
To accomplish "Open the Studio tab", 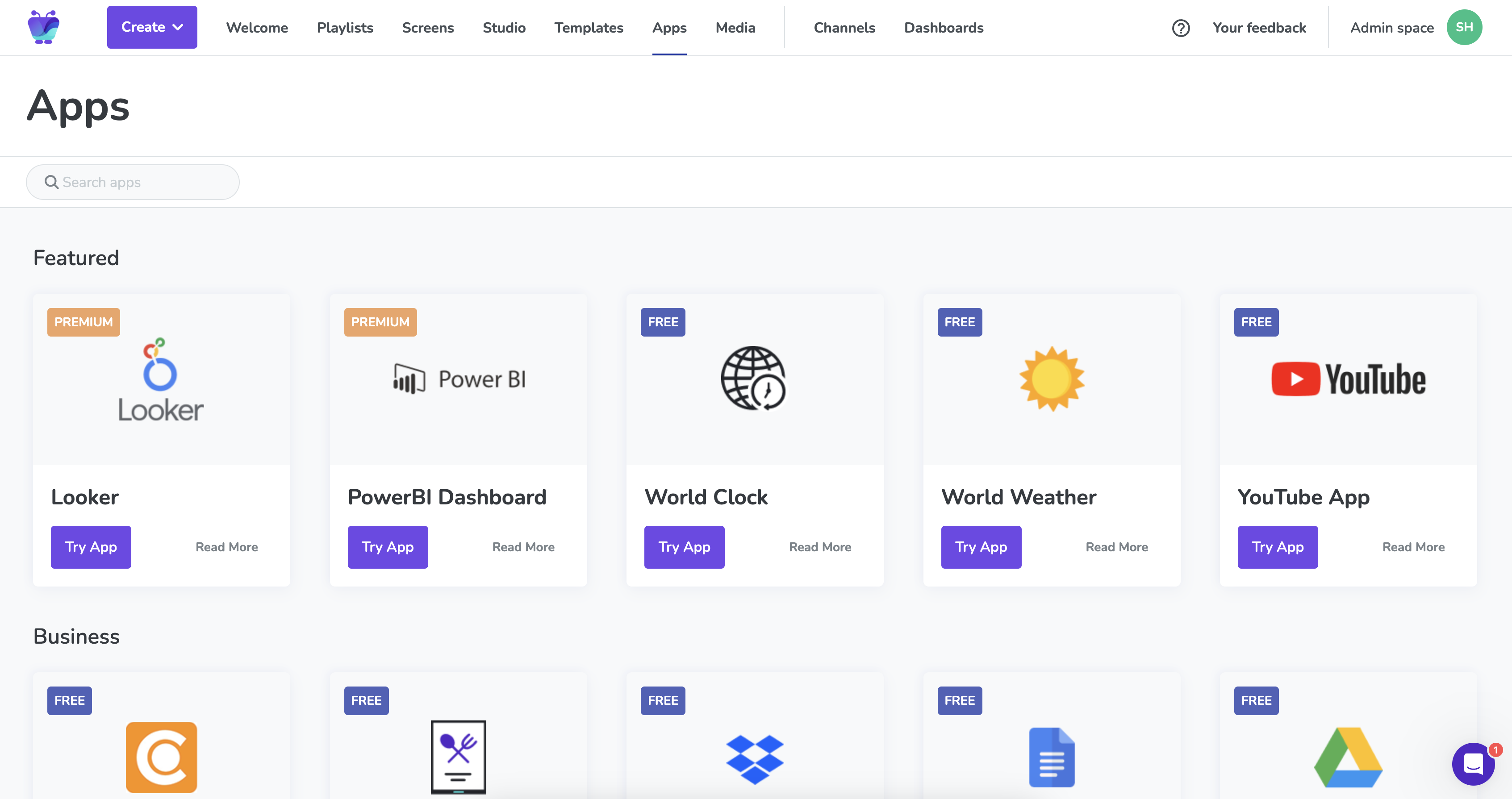I will click(x=504, y=28).
